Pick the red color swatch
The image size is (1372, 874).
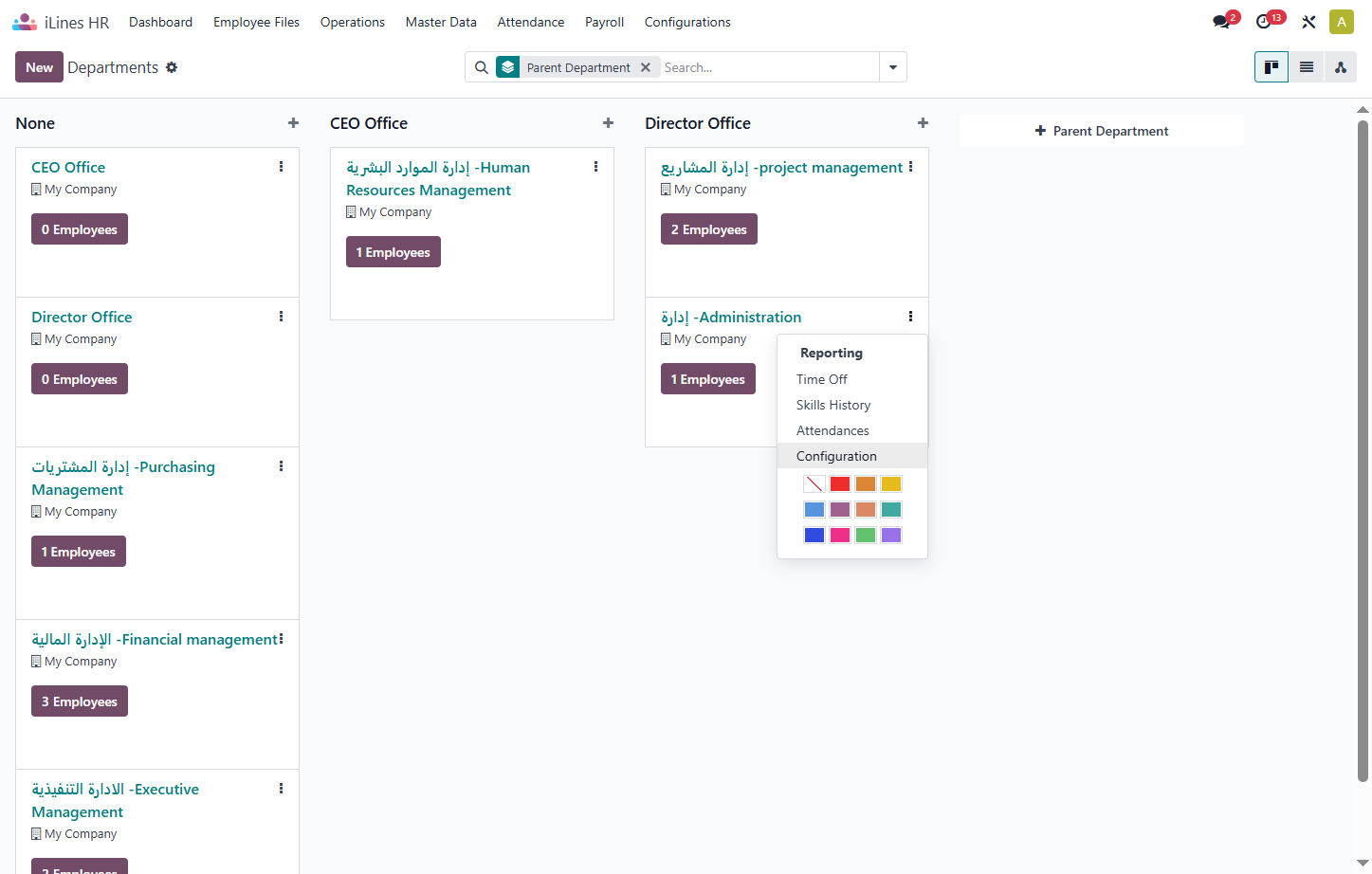tap(840, 483)
